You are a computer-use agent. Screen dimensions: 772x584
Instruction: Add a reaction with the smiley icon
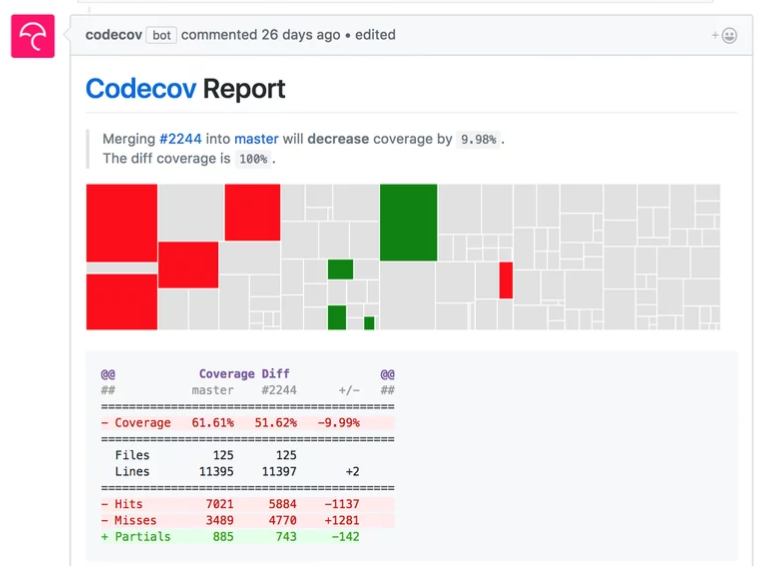pos(724,35)
